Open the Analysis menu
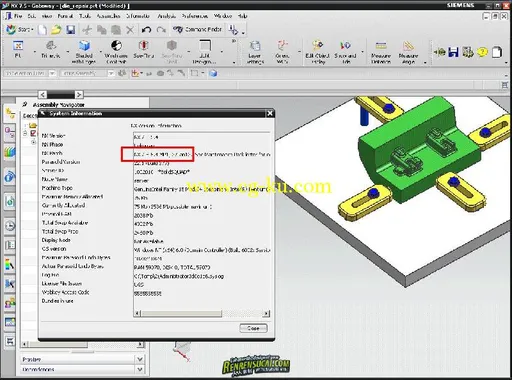Image resolution: width=512 pixels, height=380 pixels. (x=167, y=16)
